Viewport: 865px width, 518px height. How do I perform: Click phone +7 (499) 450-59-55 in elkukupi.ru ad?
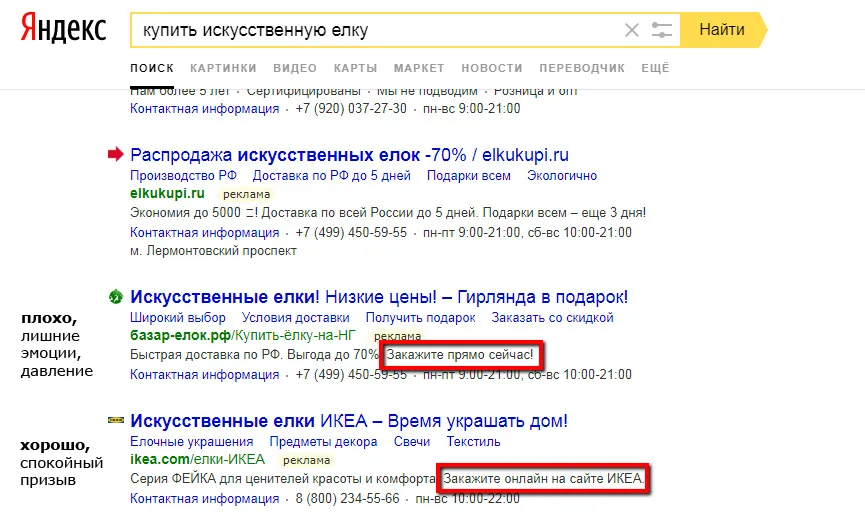351,232
